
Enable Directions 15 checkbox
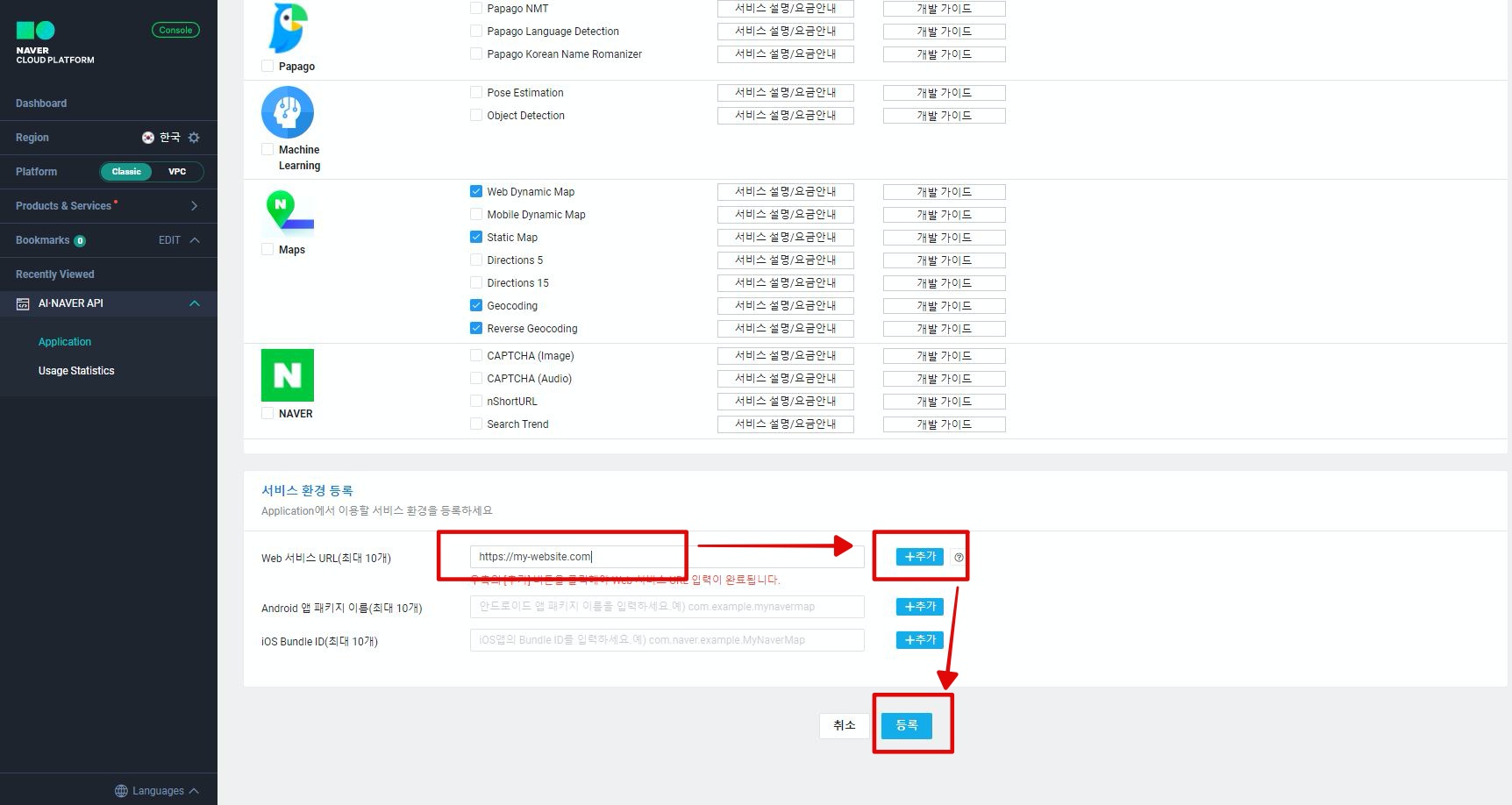pos(476,282)
